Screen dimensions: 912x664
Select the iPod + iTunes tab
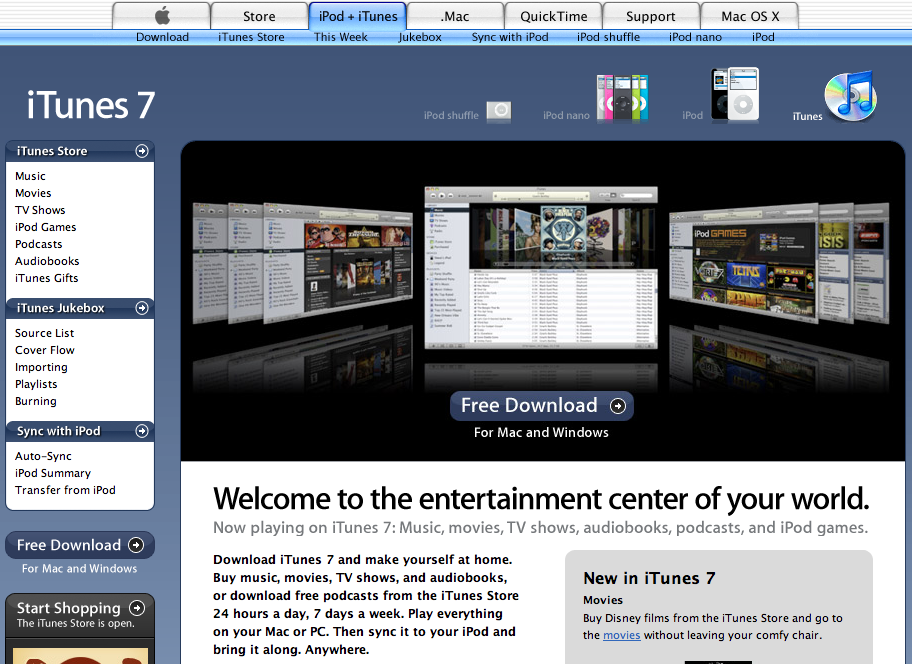[x=358, y=16]
